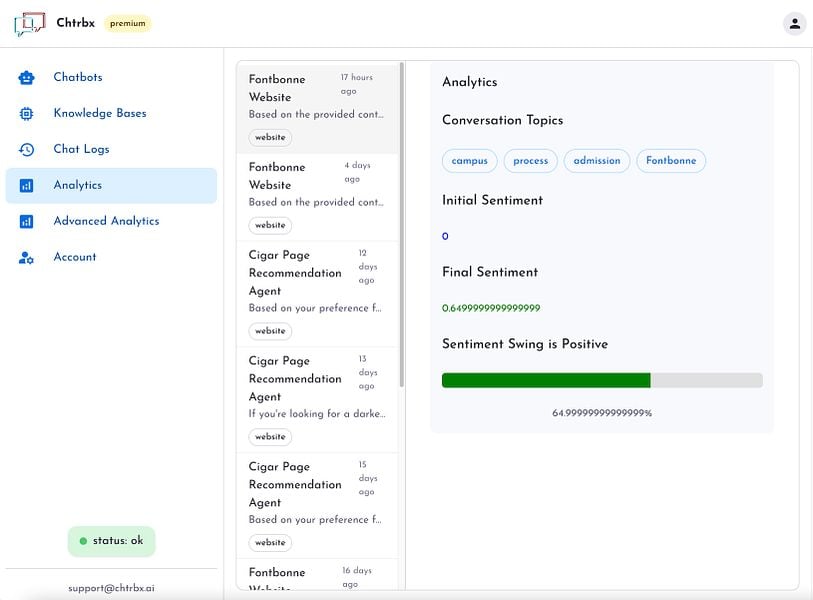
Task: Click the conversation list scrollbar
Action: pos(402,225)
